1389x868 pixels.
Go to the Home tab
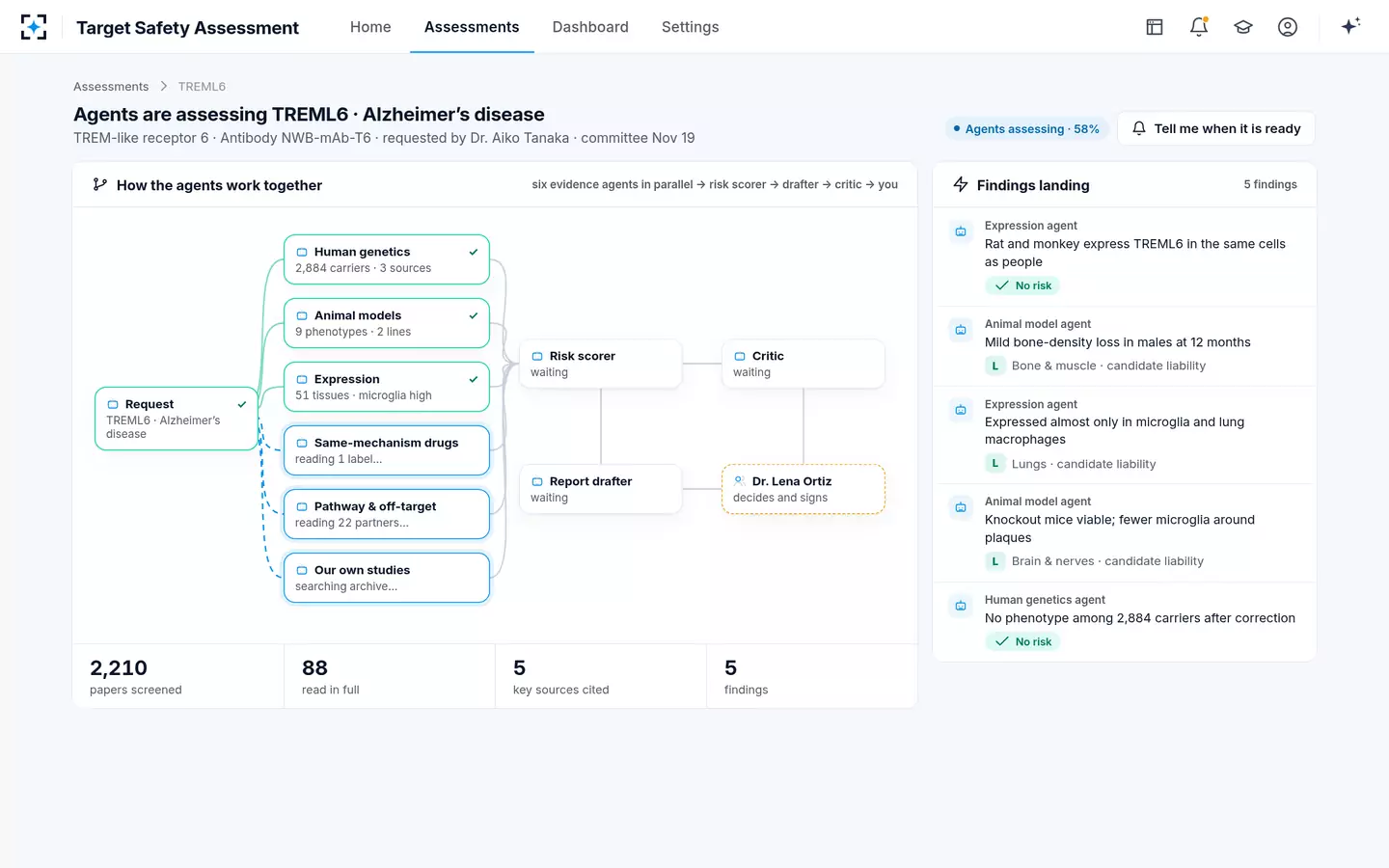coord(370,27)
